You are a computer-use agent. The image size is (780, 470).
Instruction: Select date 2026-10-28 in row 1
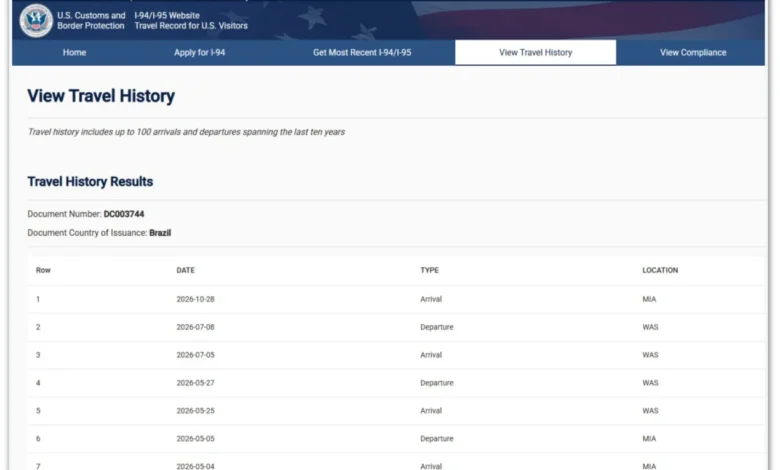[x=195, y=299]
